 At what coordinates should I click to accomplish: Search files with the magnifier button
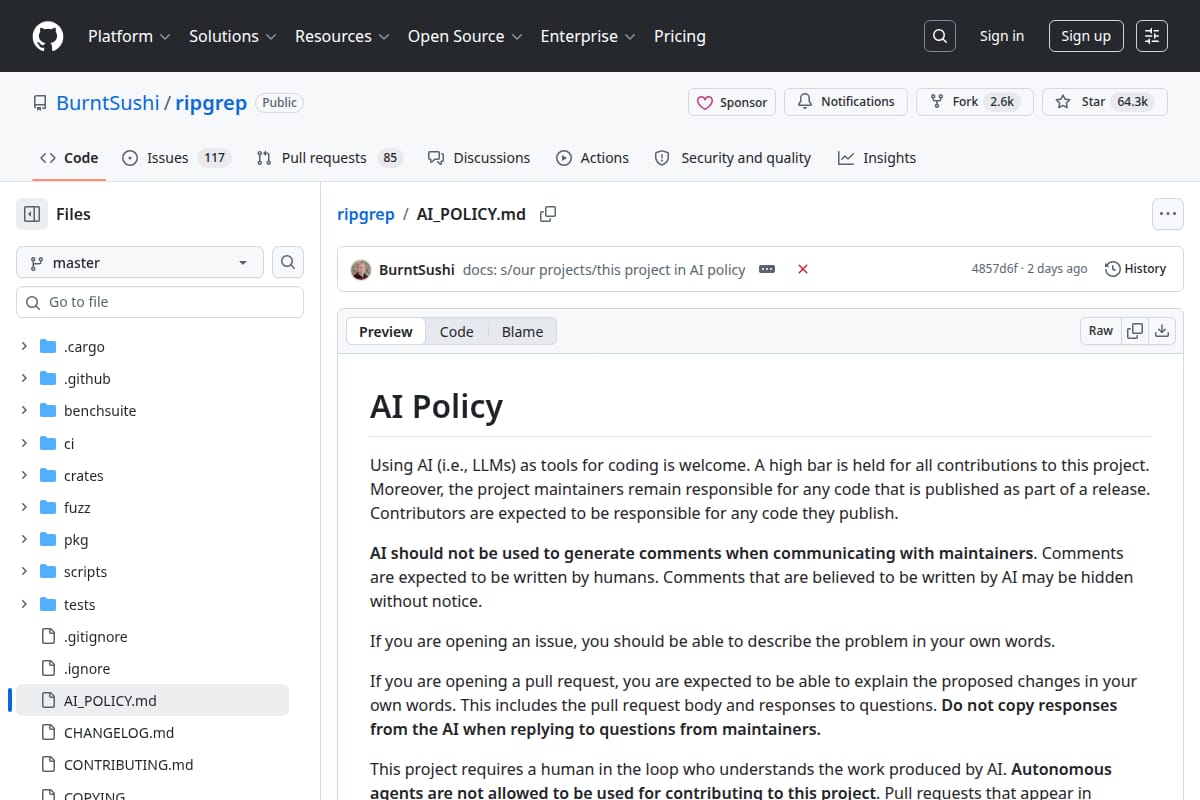tap(288, 262)
